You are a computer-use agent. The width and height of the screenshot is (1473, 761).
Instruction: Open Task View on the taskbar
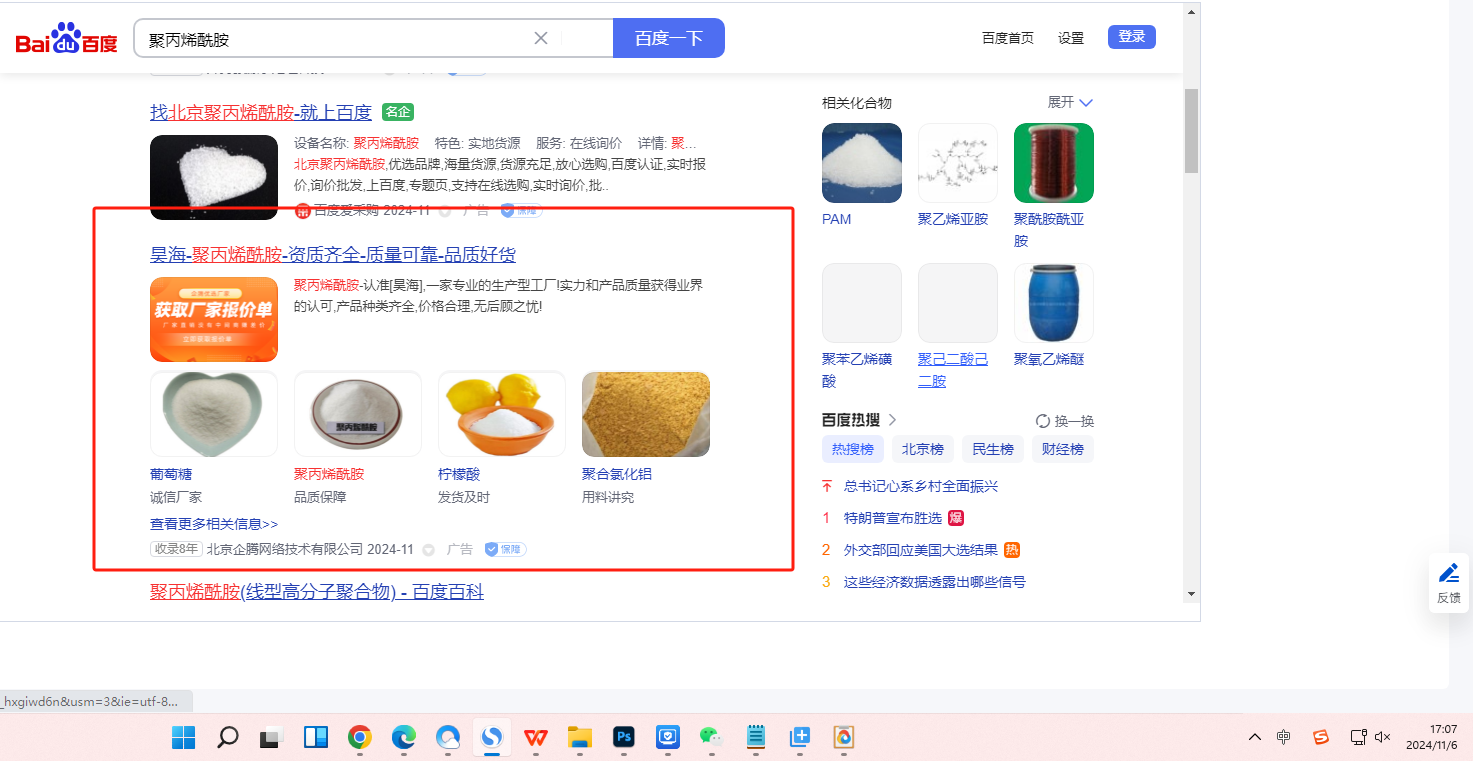click(271, 738)
